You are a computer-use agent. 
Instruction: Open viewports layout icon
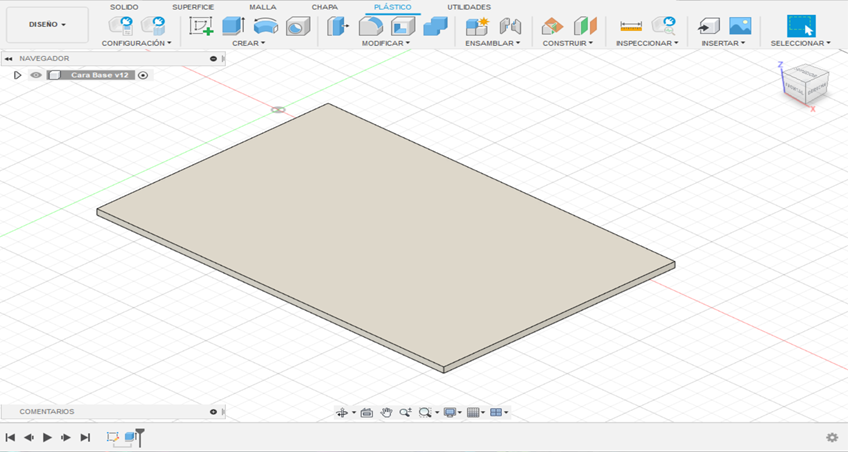pyautogui.click(x=496, y=413)
